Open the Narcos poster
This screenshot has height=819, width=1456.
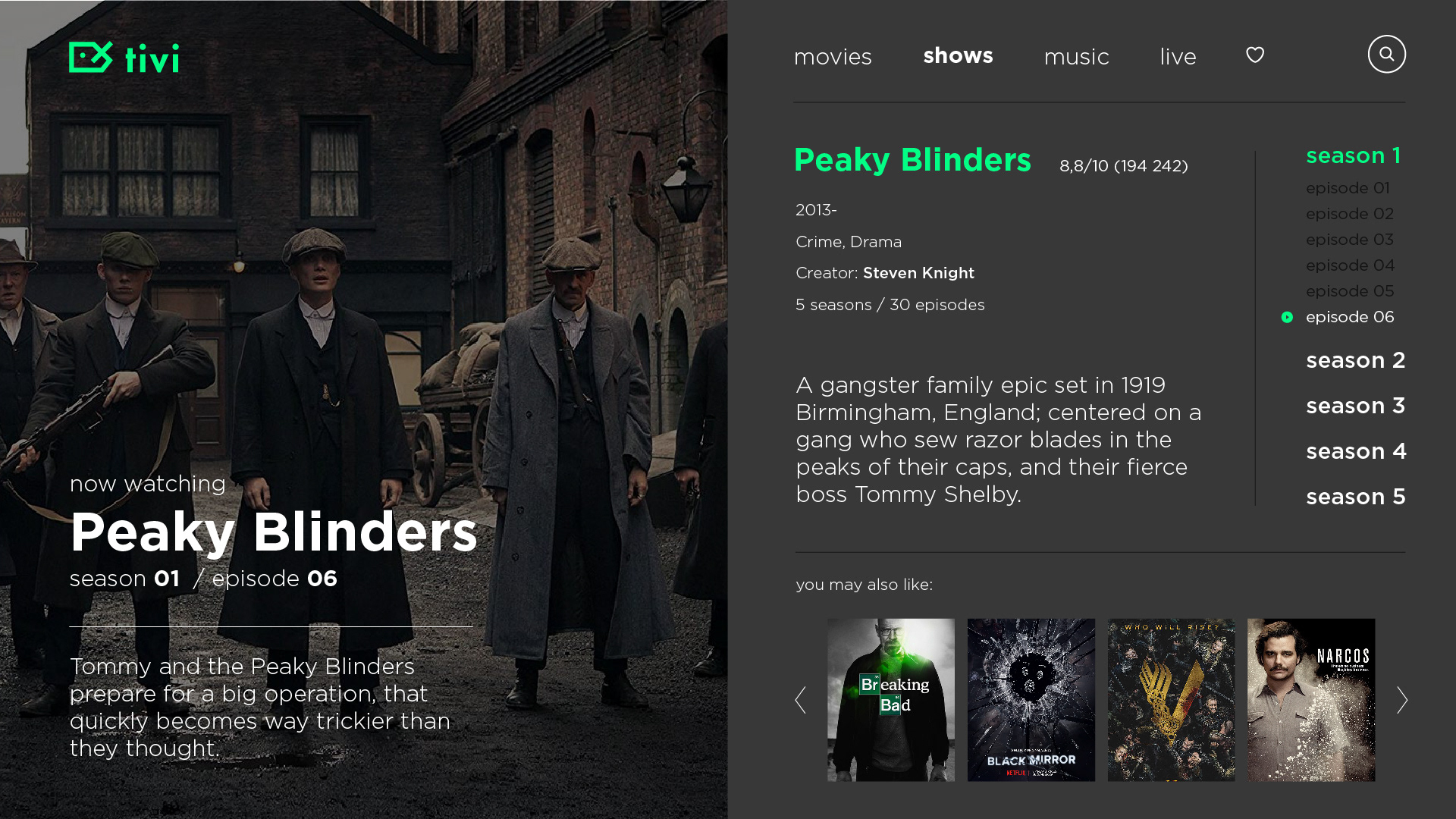coord(1311,700)
